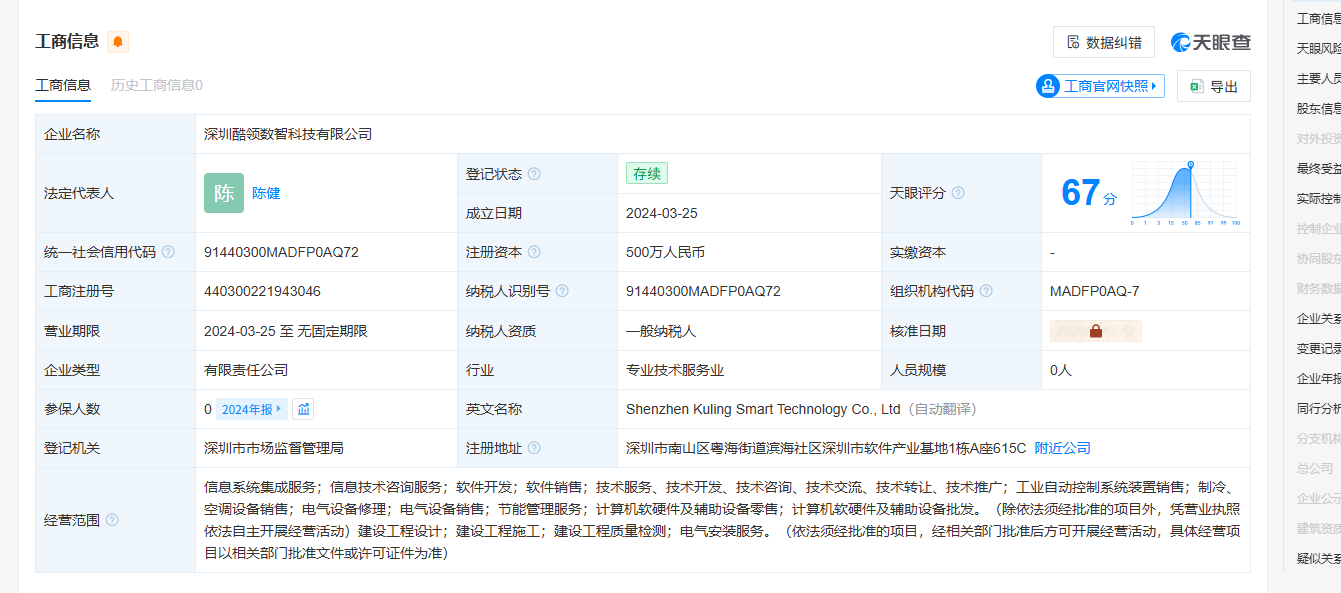The width and height of the screenshot is (1341, 593).
Task: Click the 天眼评分 help icon
Action: (x=958, y=193)
